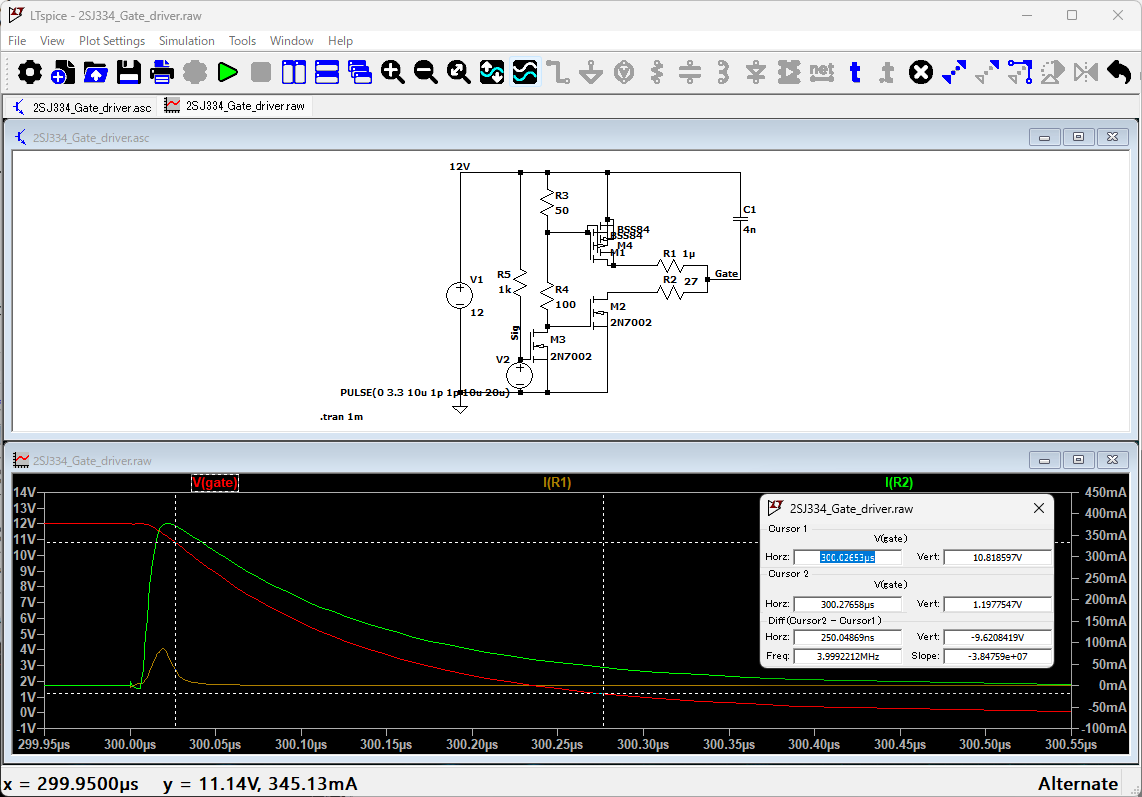Click the Save floppy disk icon

click(x=128, y=72)
